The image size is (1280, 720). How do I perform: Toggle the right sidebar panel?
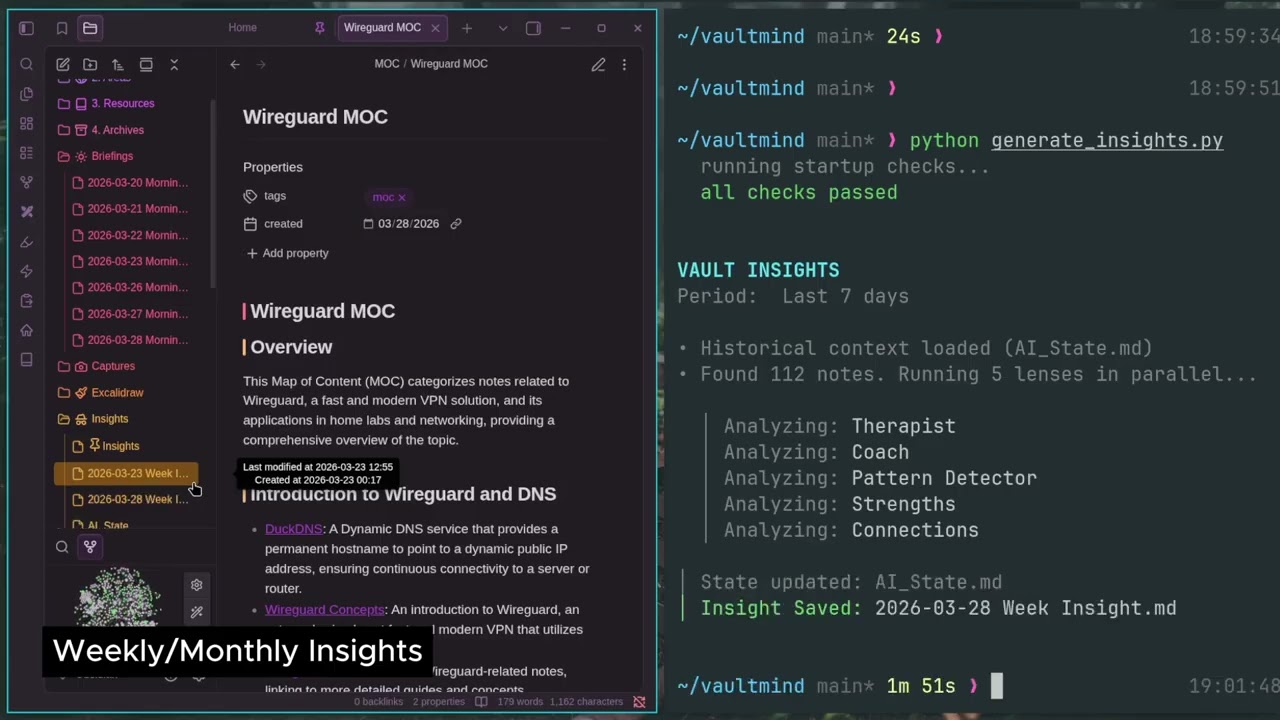533,28
